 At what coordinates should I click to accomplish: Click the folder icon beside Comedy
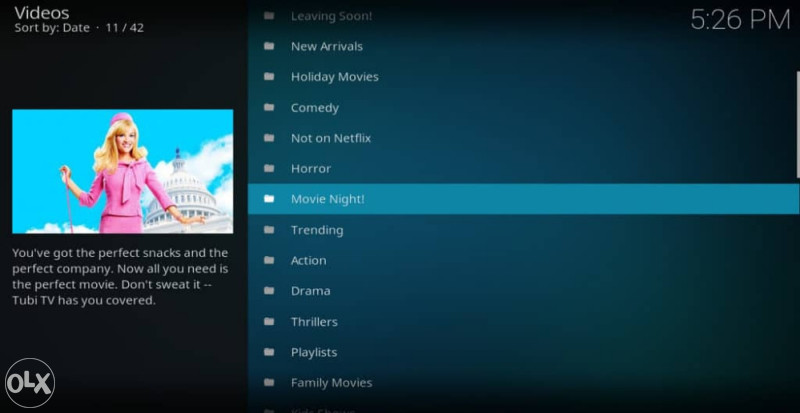(x=269, y=108)
